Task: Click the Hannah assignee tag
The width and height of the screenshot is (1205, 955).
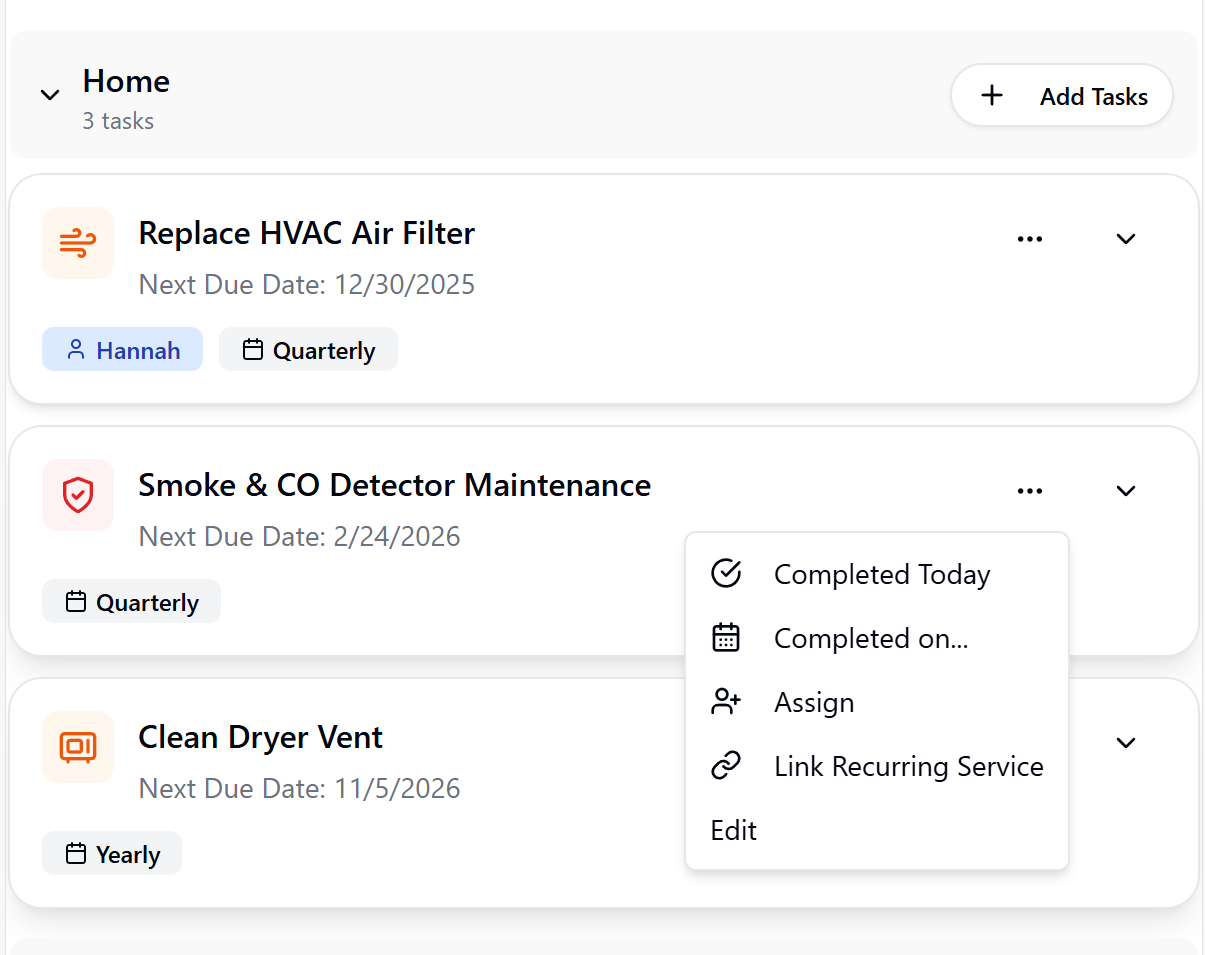Action: click(x=122, y=349)
